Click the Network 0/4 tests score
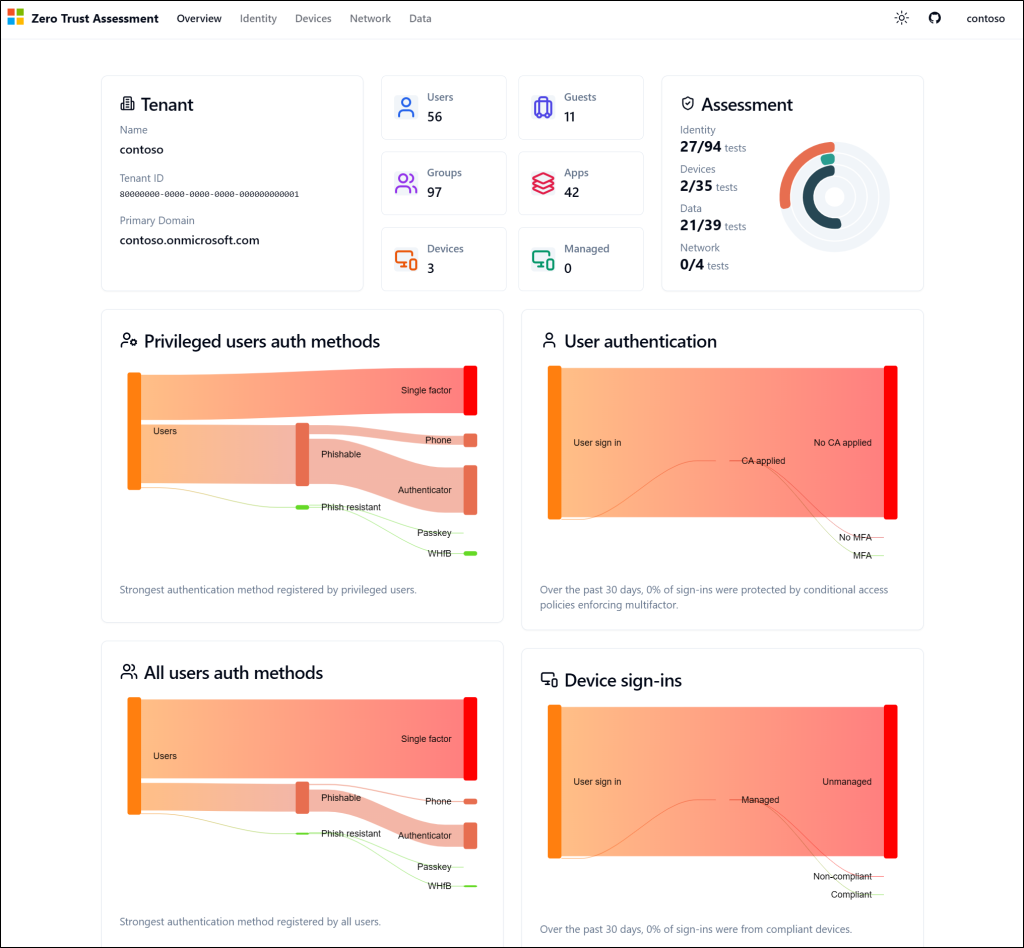This screenshot has width=1024, height=948. pos(704,264)
